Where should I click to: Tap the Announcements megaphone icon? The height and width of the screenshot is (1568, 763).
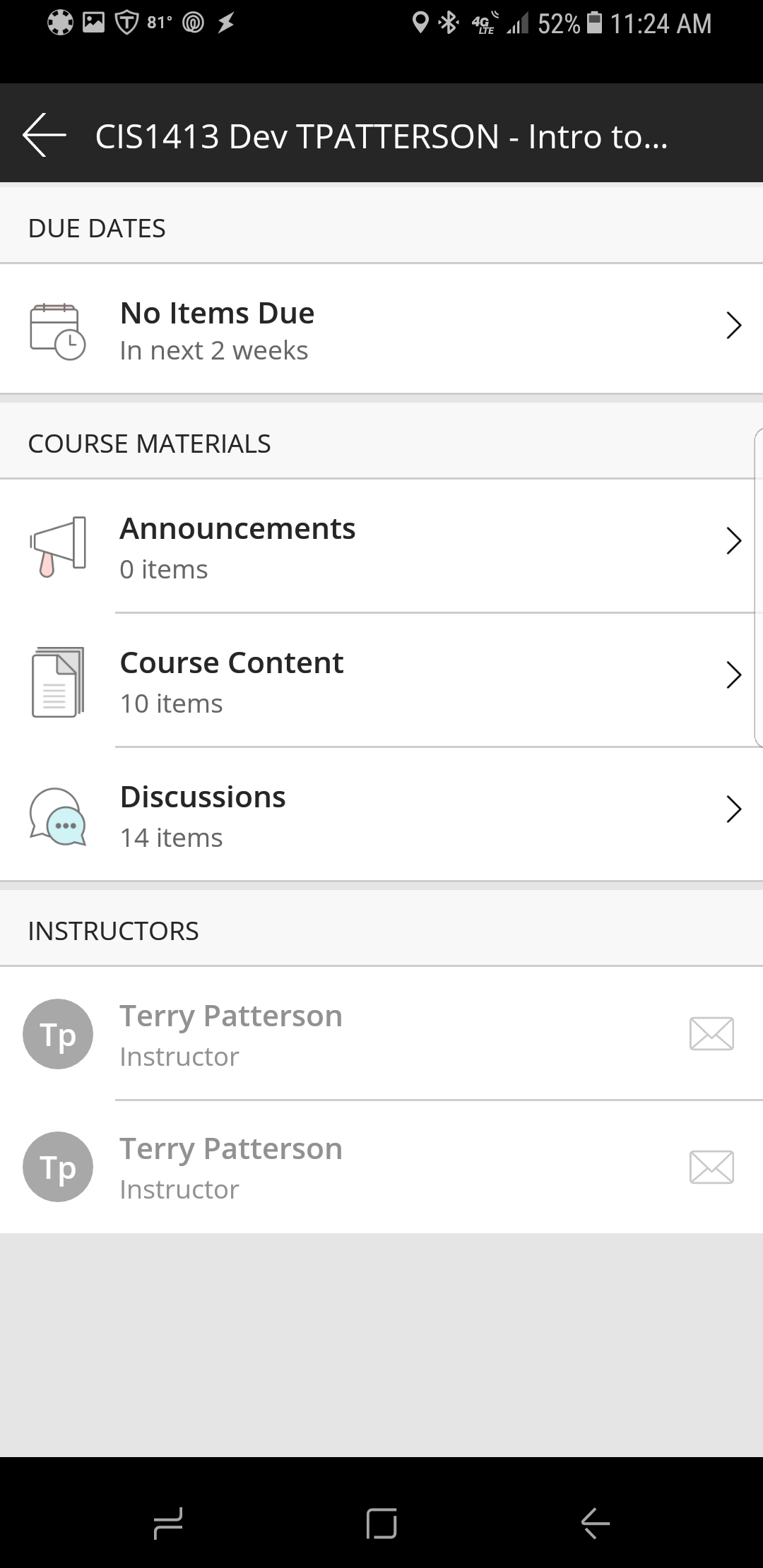[x=57, y=546]
